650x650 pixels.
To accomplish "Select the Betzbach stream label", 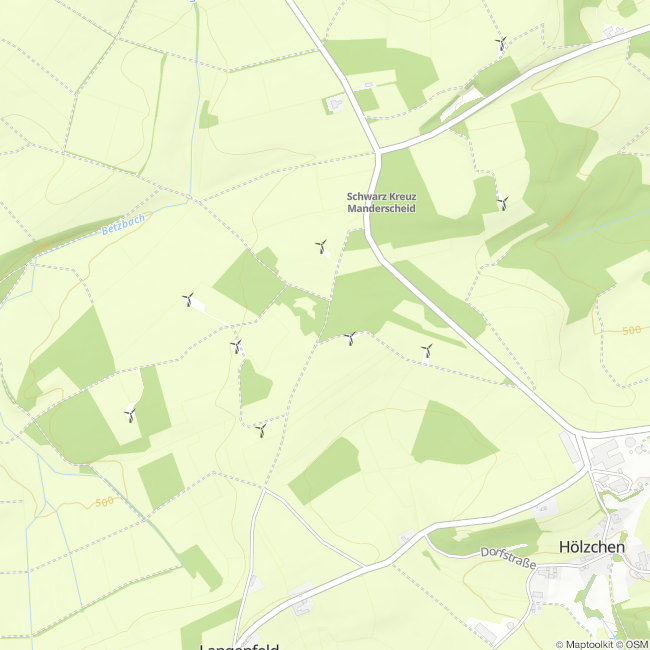I will point(124,224).
